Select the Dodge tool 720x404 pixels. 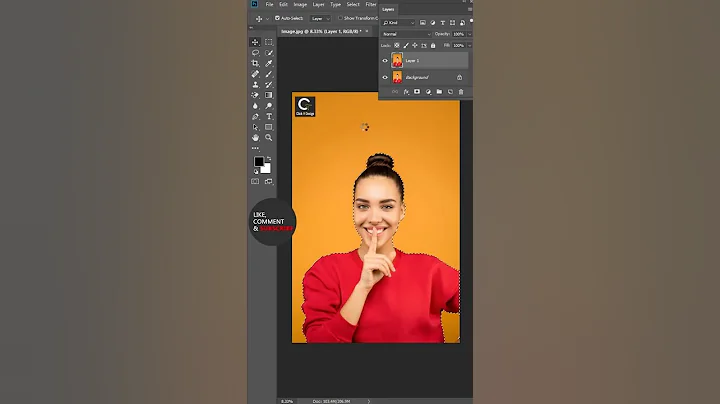pos(269,106)
